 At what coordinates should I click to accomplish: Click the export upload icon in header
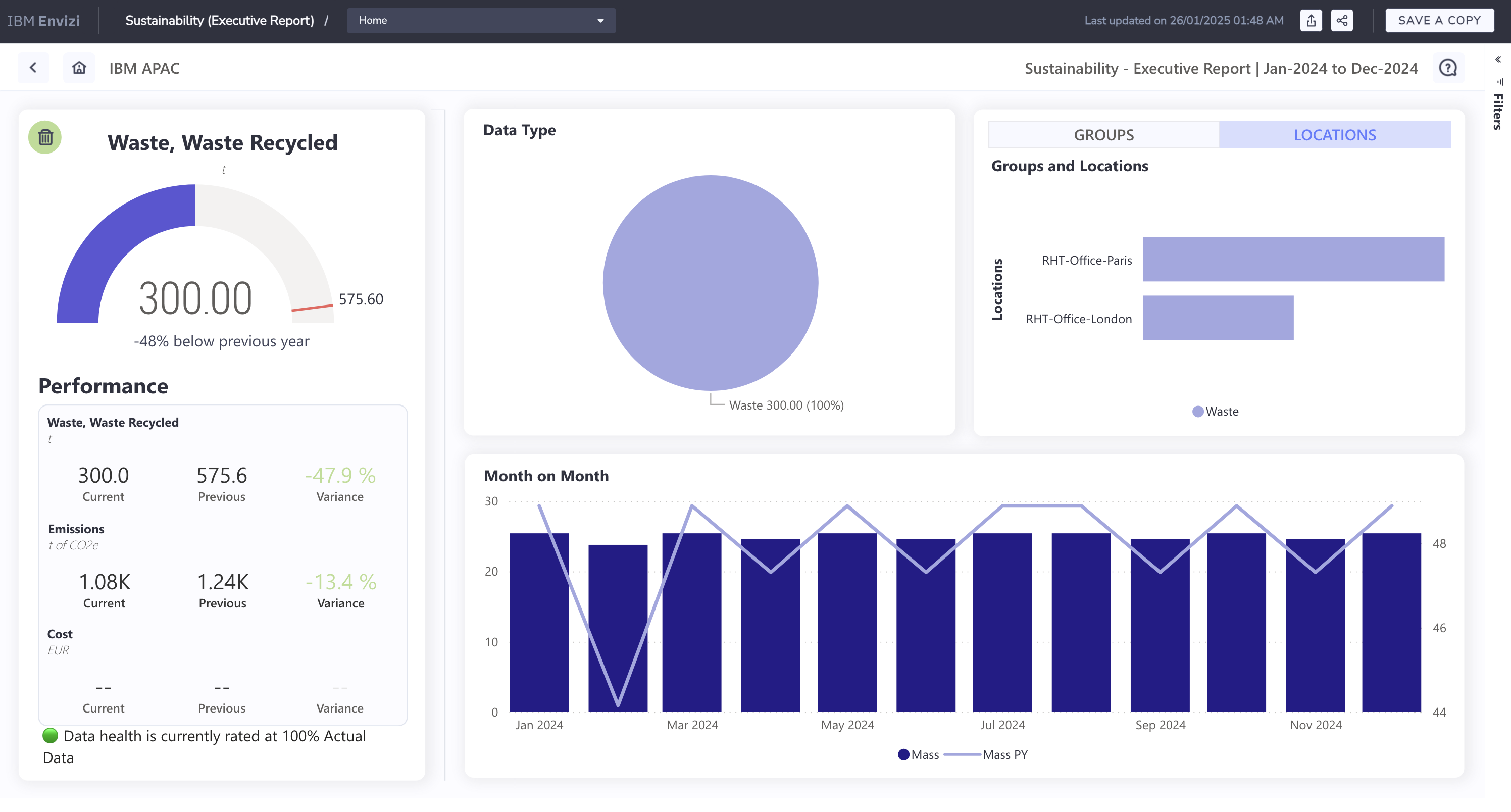(1311, 21)
